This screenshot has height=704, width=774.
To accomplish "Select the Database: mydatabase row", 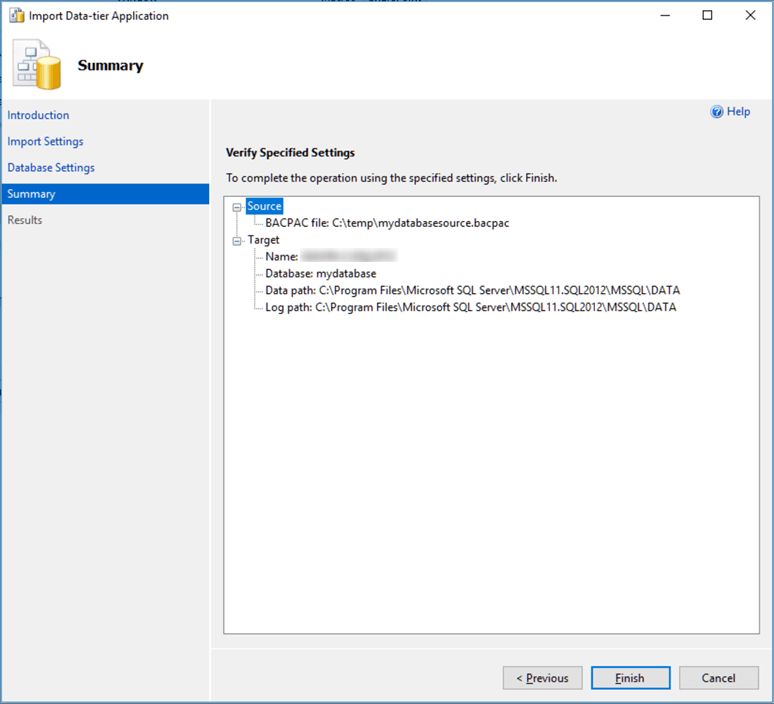I will 320,273.
